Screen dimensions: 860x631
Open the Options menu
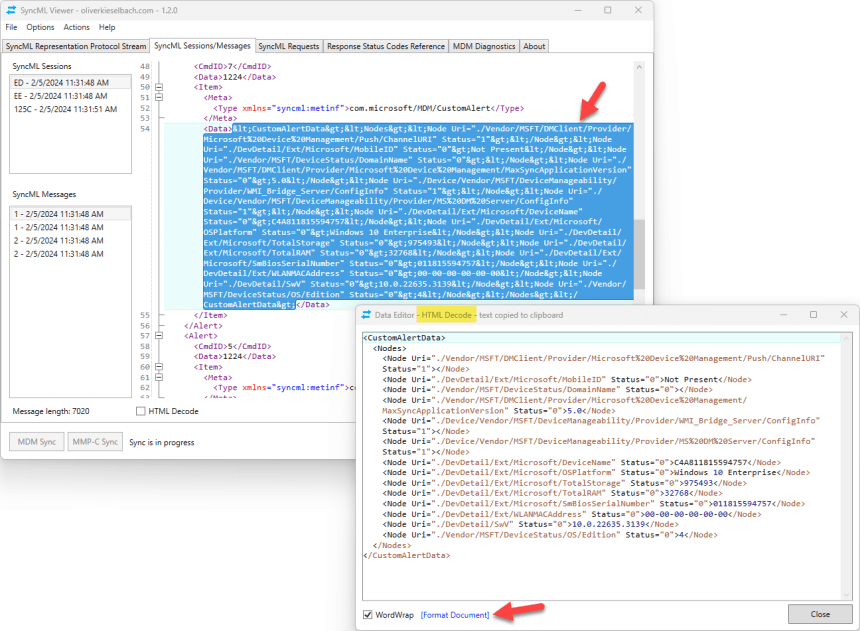[39, 27]
